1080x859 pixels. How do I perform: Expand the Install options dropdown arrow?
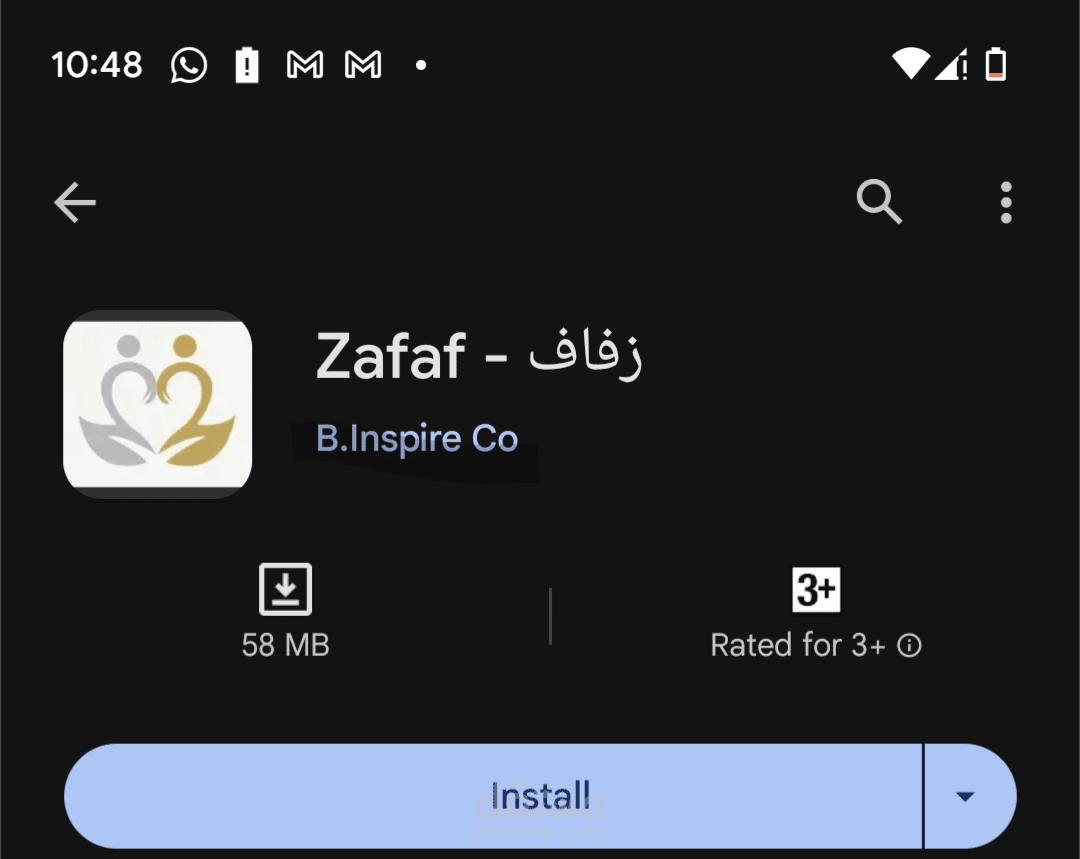tap(964, 796)
